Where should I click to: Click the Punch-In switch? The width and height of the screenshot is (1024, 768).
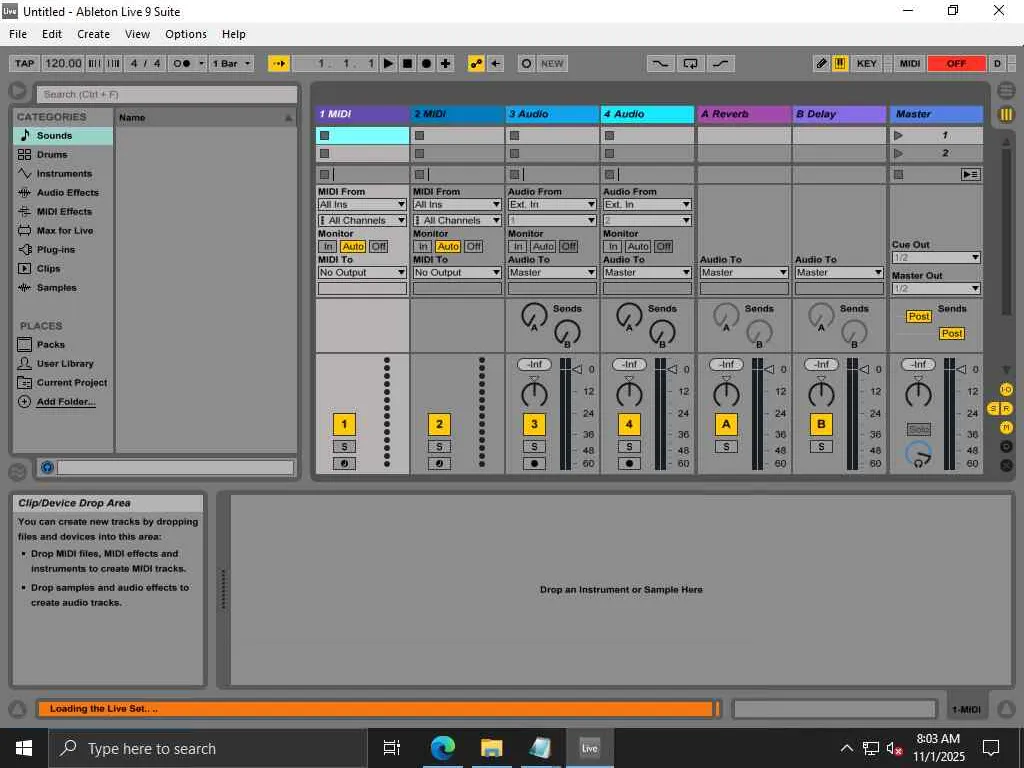point(660,63)
